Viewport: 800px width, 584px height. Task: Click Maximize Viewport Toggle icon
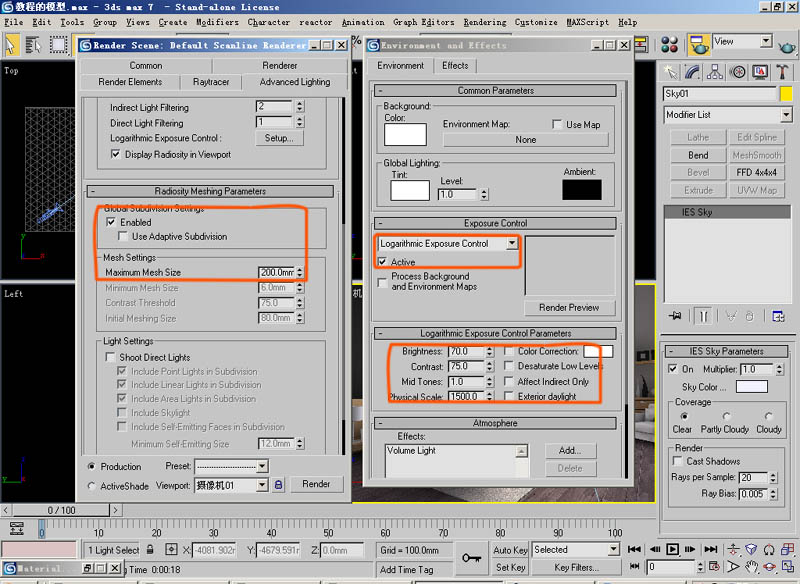[787, 567]
